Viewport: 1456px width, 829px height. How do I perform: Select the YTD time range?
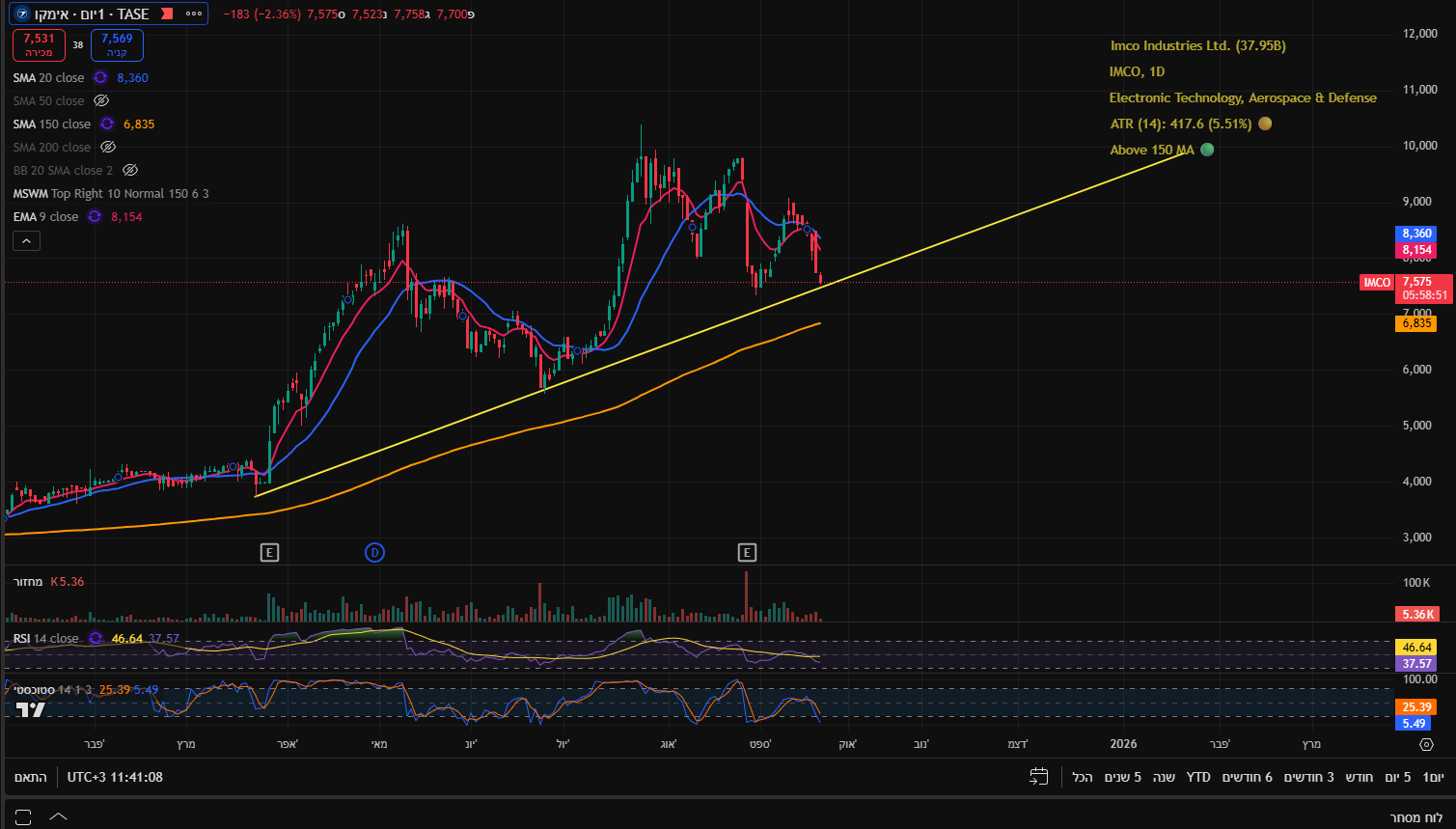point(1198,777)
